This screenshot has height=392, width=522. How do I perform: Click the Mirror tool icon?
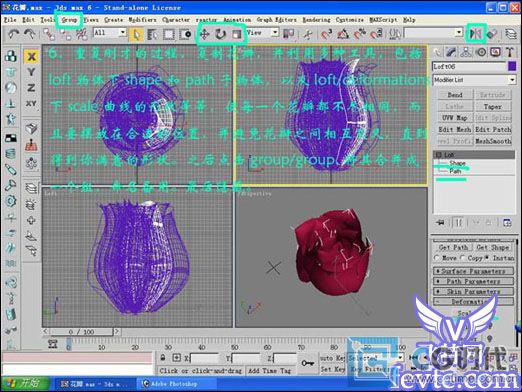(475, 34)
